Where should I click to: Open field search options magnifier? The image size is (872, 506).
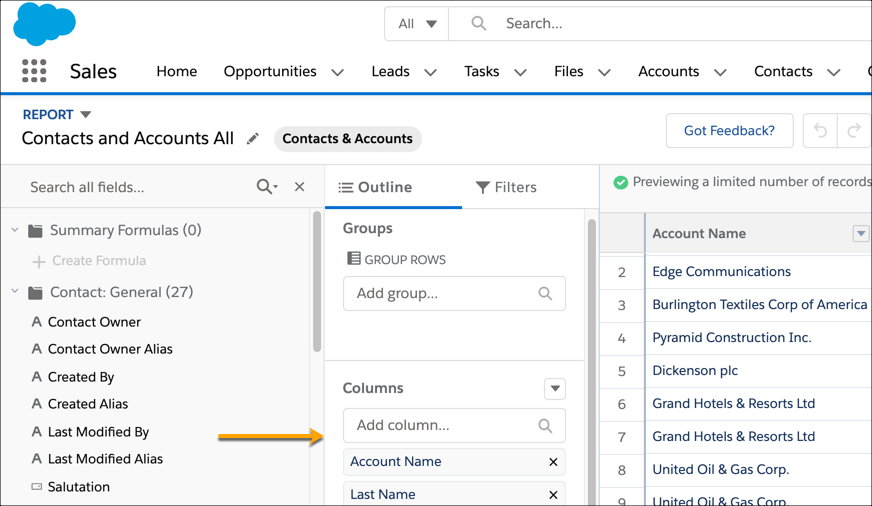[267, 187]
